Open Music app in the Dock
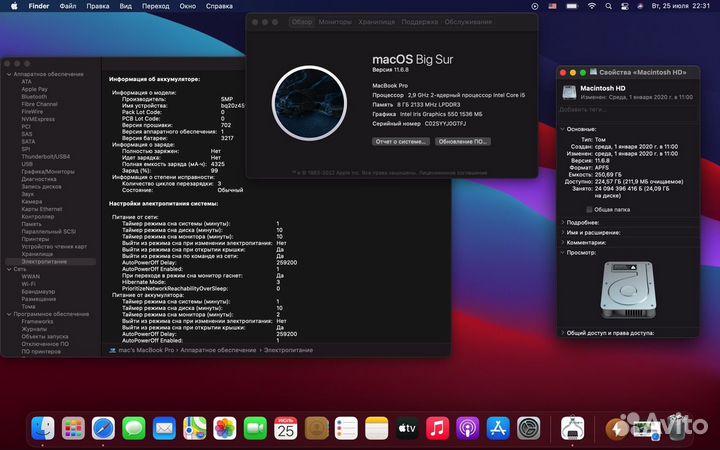 437,428
